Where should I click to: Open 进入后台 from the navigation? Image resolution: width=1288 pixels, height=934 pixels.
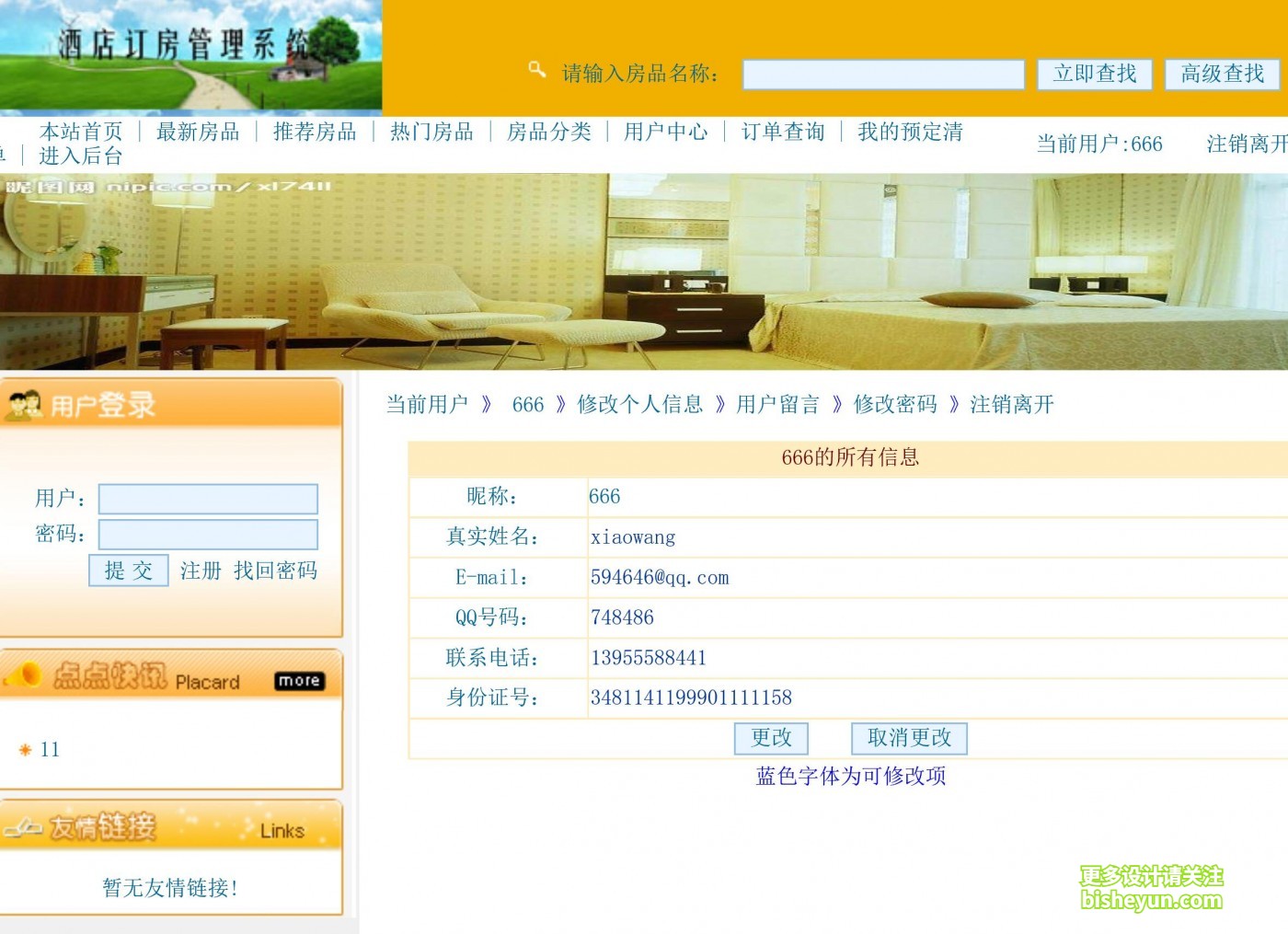coord(81,156)
